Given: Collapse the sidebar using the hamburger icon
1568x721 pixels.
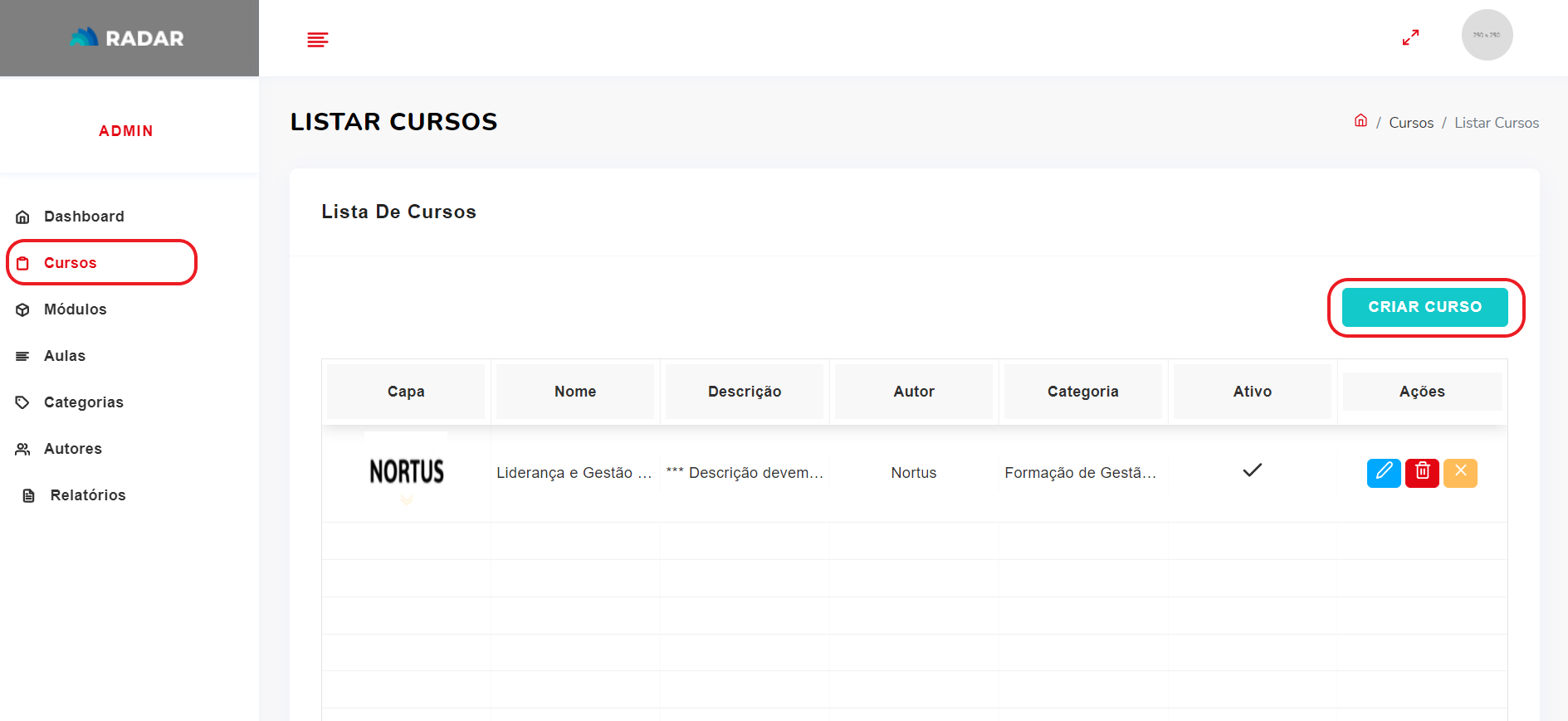Looking at the screenshot, I should click(x=317, y=39).
